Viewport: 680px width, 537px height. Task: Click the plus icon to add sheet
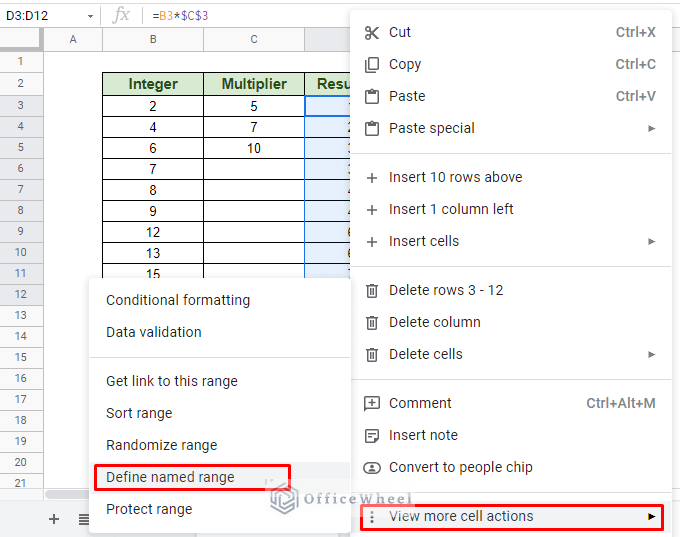coord(54,519)
